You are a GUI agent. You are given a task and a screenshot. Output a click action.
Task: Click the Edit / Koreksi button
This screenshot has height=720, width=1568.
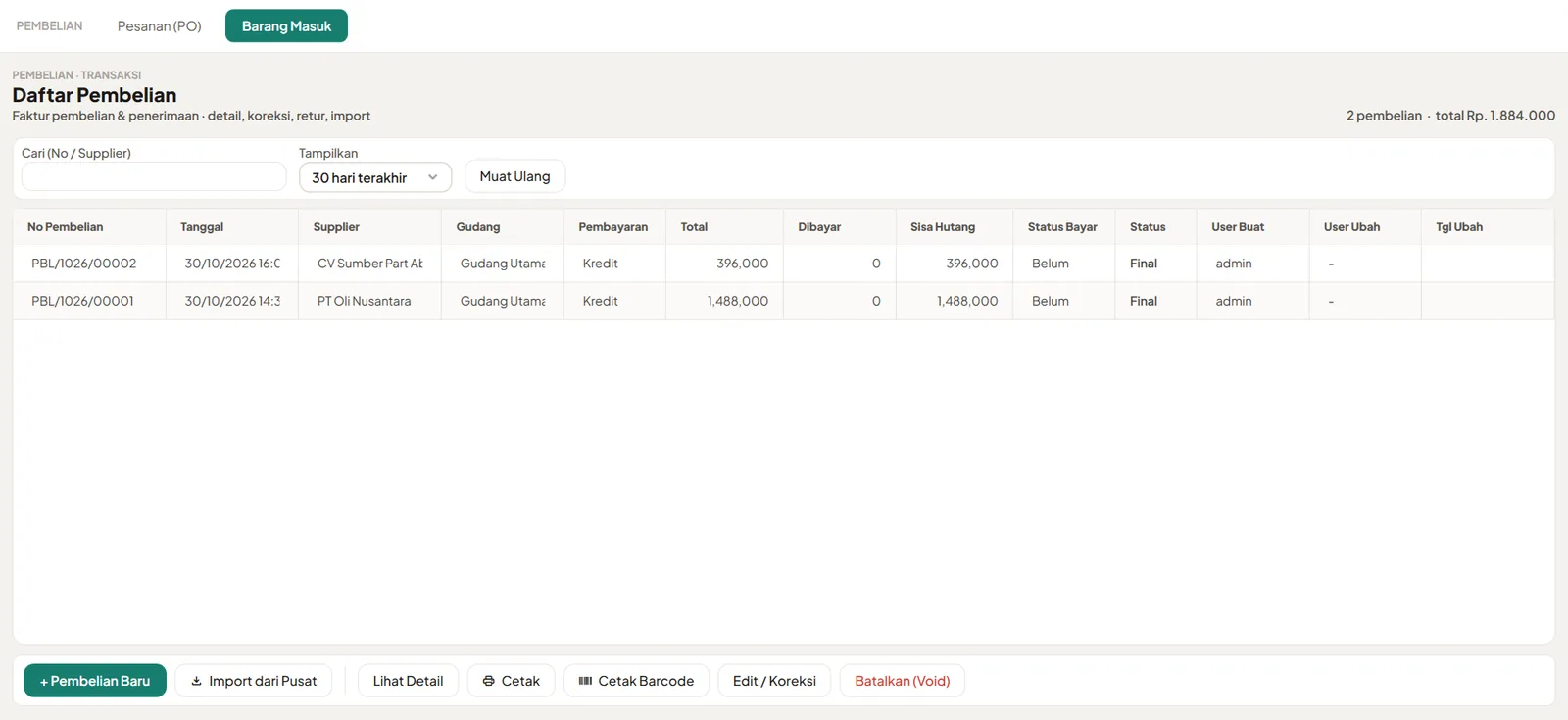coord(774,681)
